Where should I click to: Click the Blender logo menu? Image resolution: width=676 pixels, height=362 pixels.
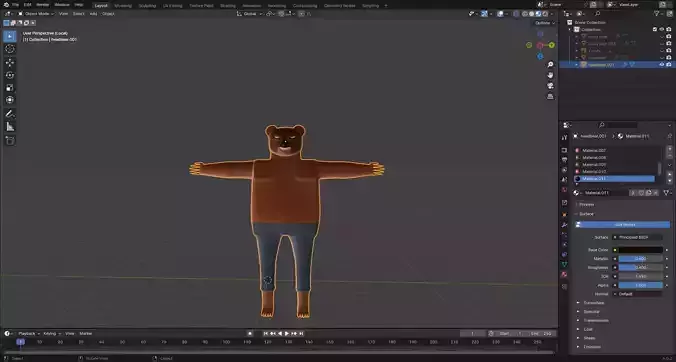point(5,5)
